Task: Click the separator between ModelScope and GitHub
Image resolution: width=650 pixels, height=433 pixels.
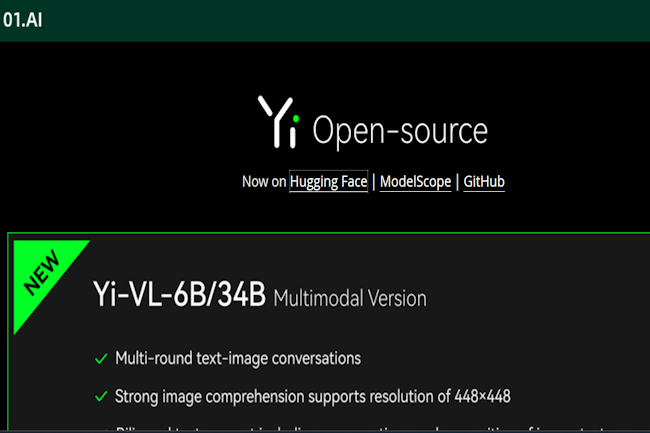Action: click(458, 182)
